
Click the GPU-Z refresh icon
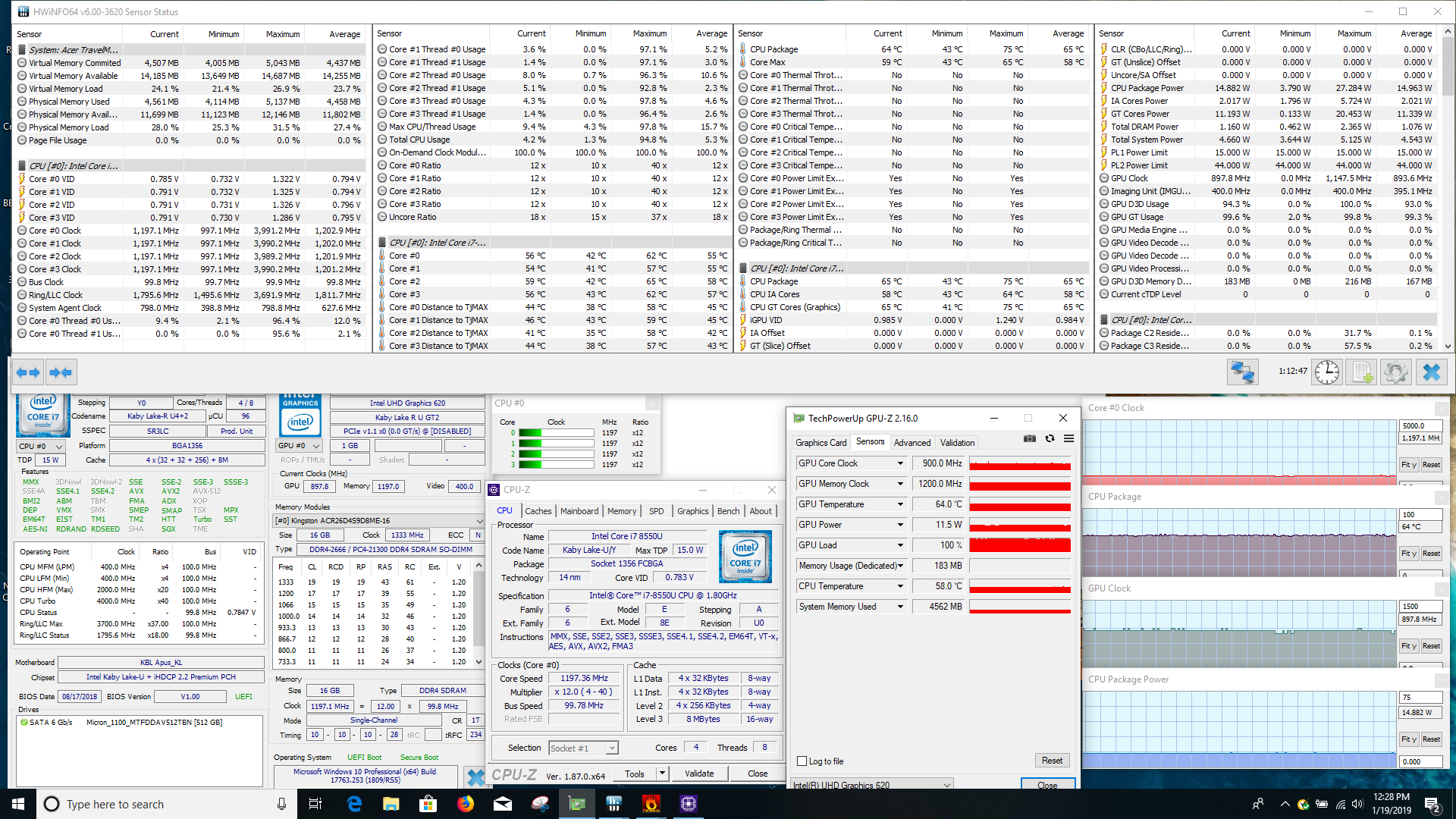point(1050,438)
